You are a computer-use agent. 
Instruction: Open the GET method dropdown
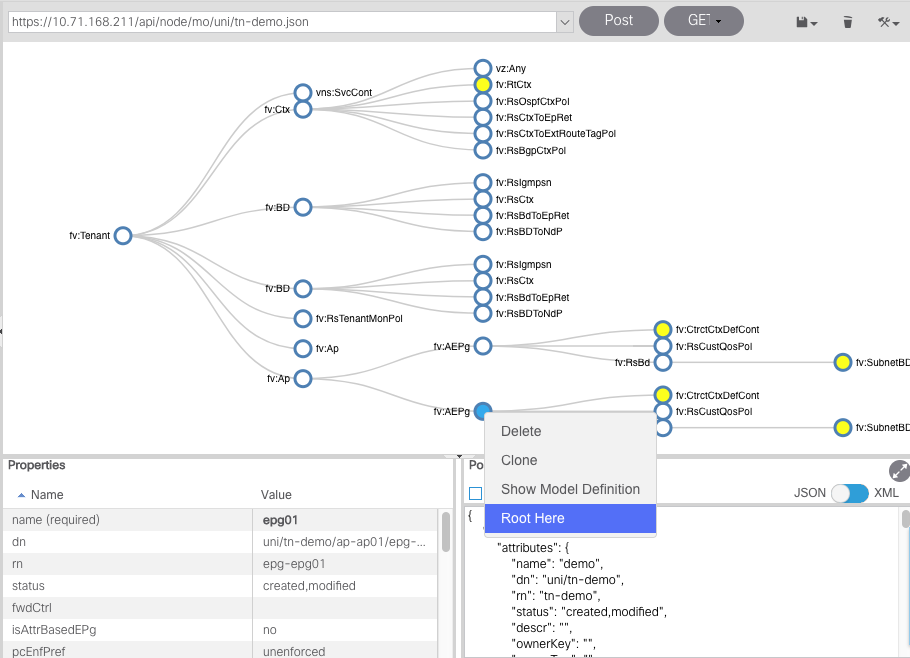point(703,21)
